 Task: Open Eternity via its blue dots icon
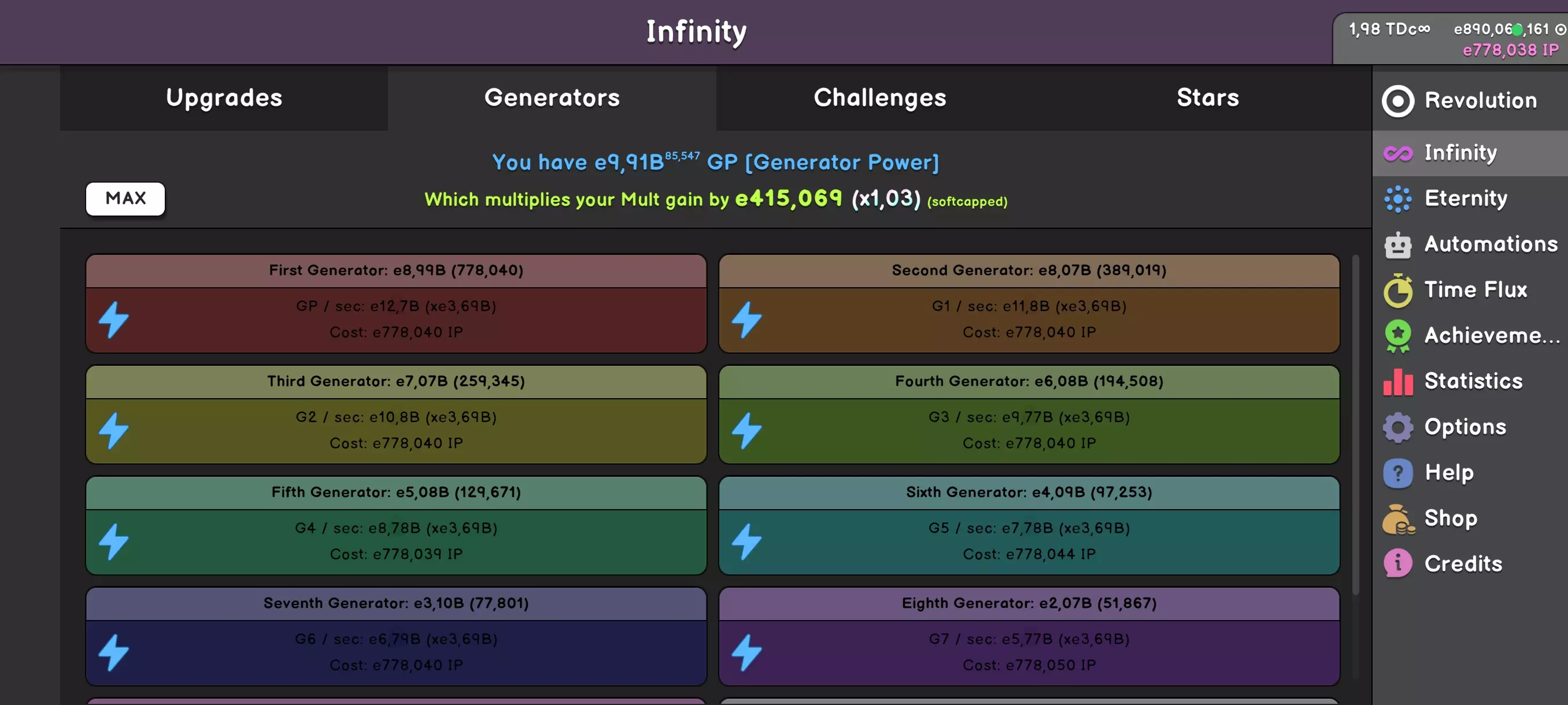coord(1397,199)
